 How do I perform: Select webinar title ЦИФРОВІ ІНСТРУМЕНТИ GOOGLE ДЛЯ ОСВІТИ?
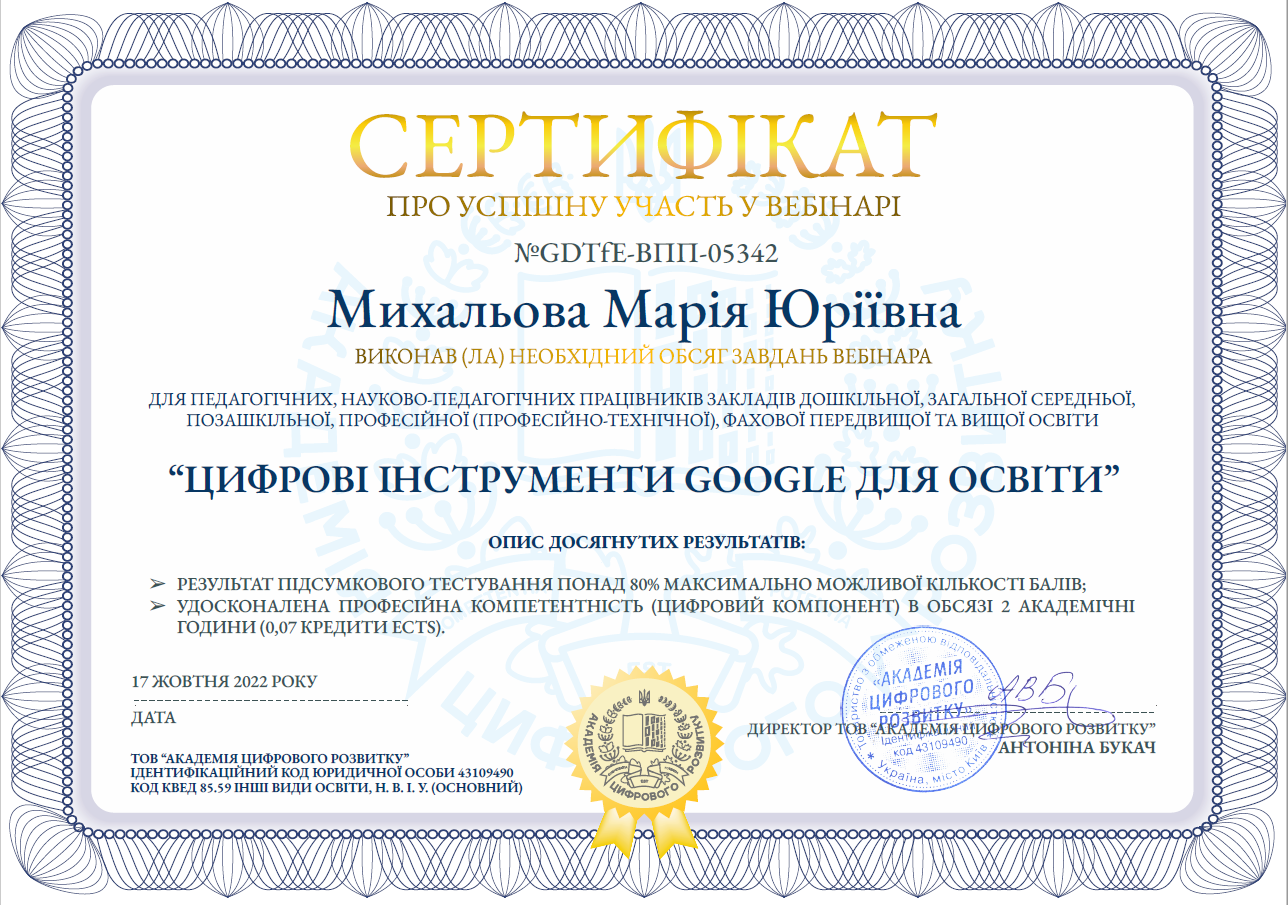(x=644, y=479)
